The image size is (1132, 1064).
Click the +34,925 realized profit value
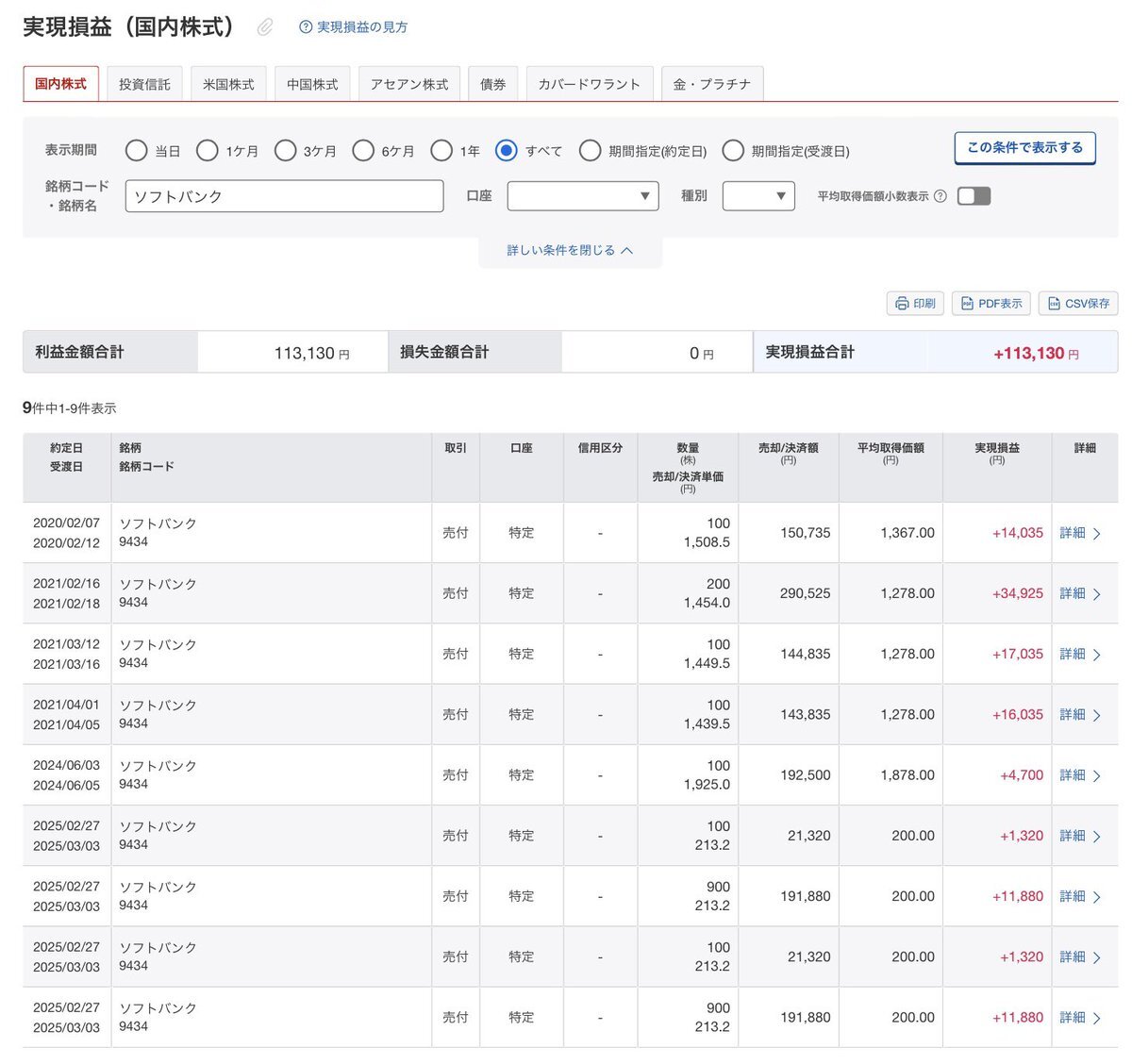pyautogui.click(x=1017, y=593)
